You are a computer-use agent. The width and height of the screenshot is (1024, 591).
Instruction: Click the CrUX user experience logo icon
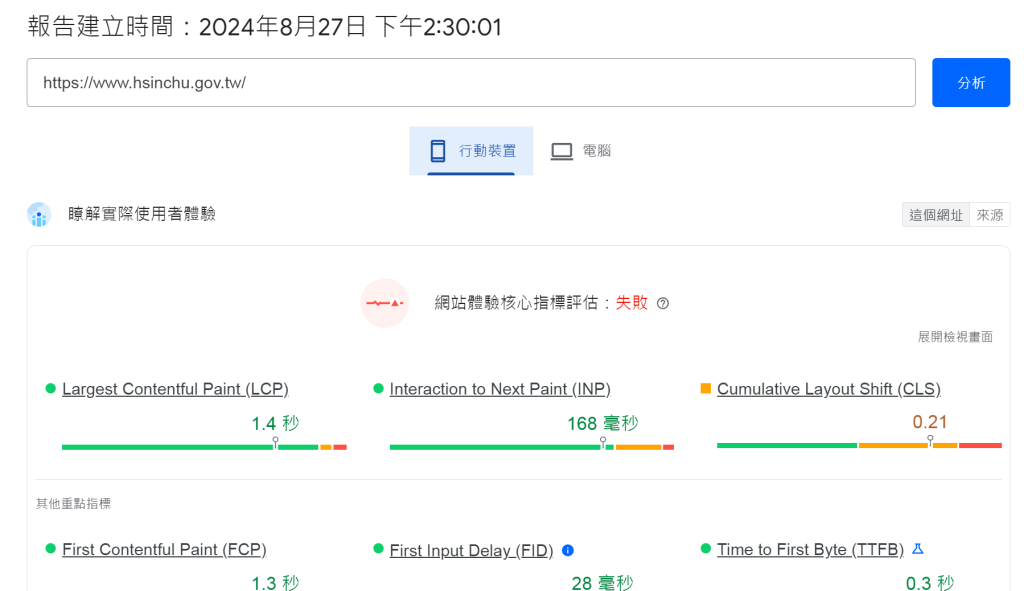pos(39,214)
